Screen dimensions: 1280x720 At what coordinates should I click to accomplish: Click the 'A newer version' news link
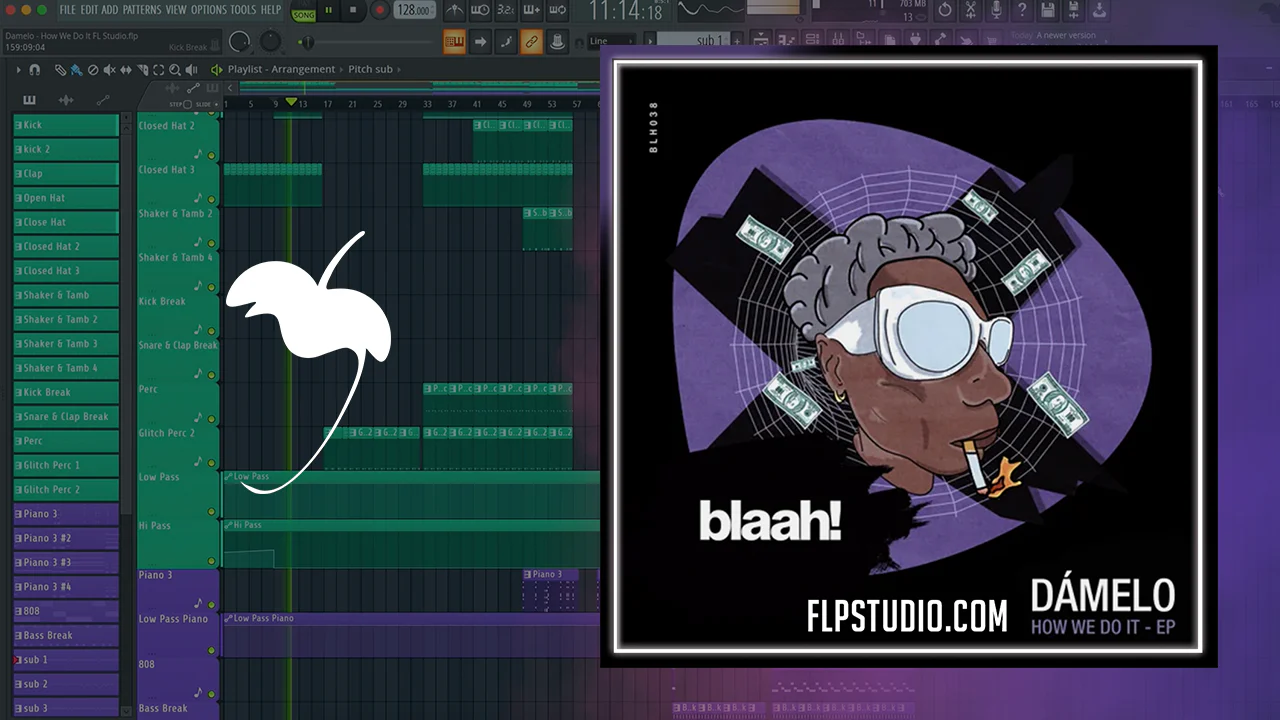coord(1066,36)
